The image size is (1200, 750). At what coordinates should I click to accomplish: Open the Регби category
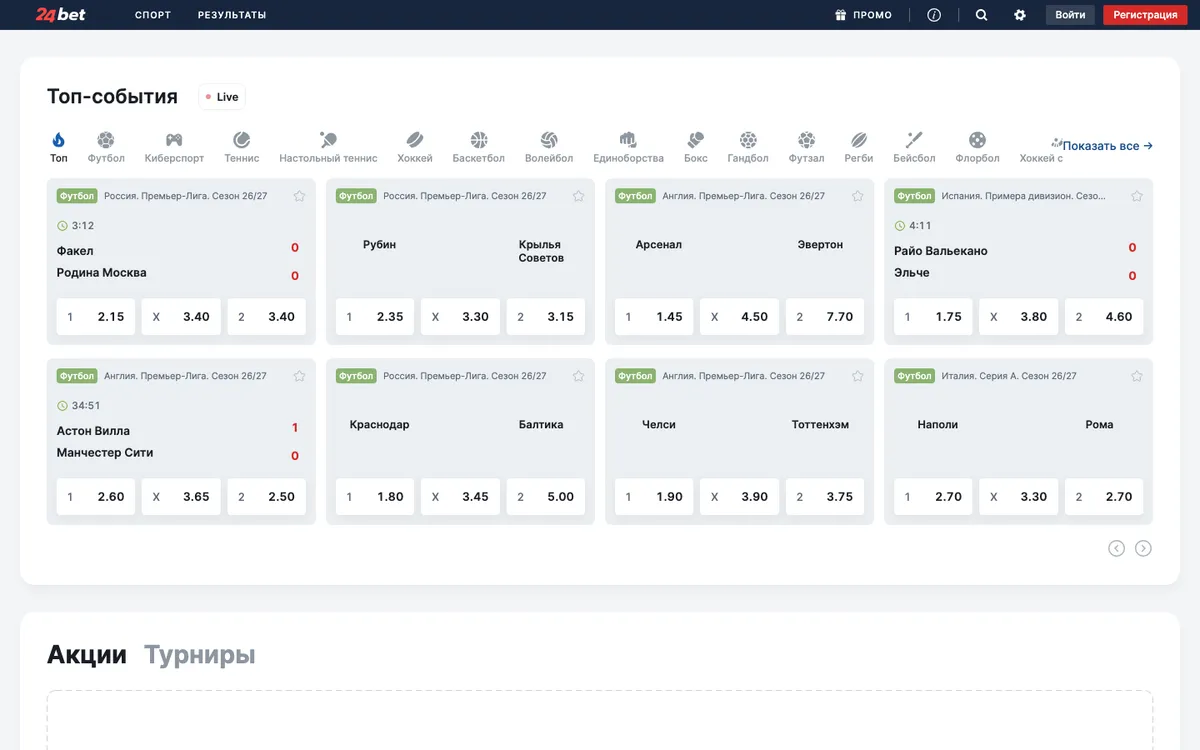point(859,147)
